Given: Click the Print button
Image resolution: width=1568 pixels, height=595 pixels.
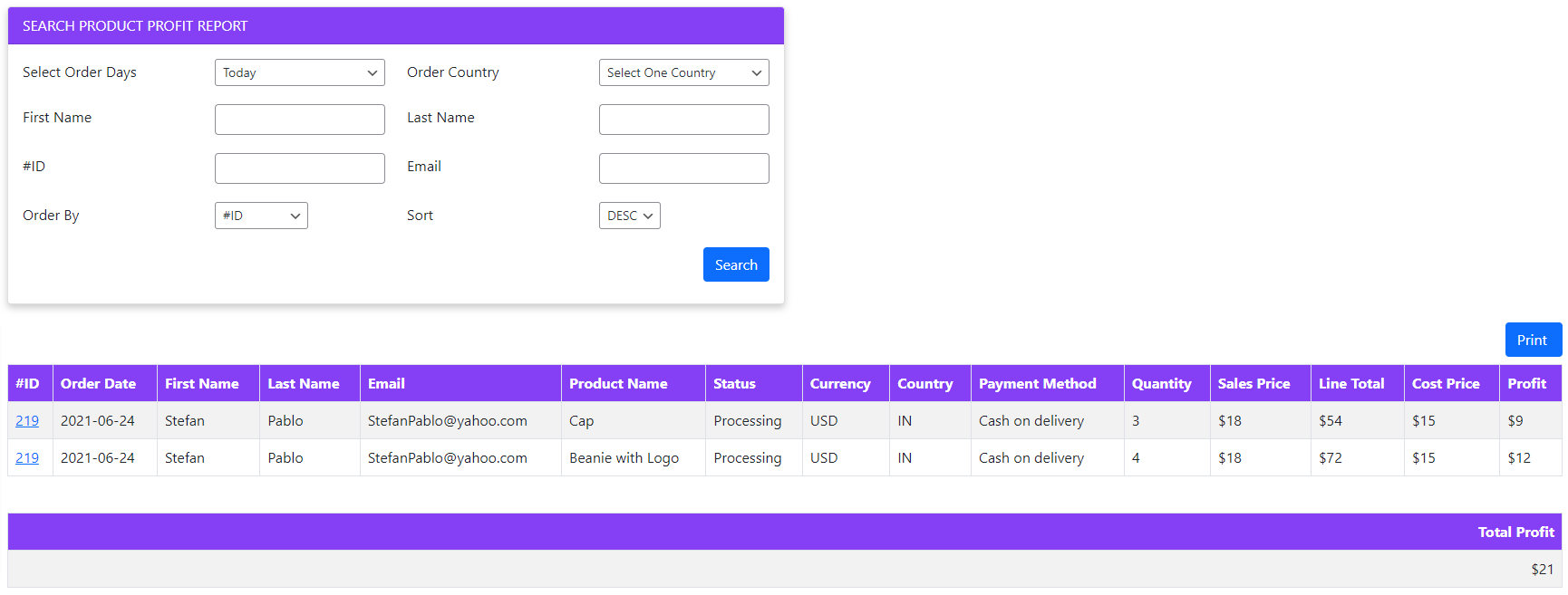Looking at the screenshot, I should click(1533, 340).
